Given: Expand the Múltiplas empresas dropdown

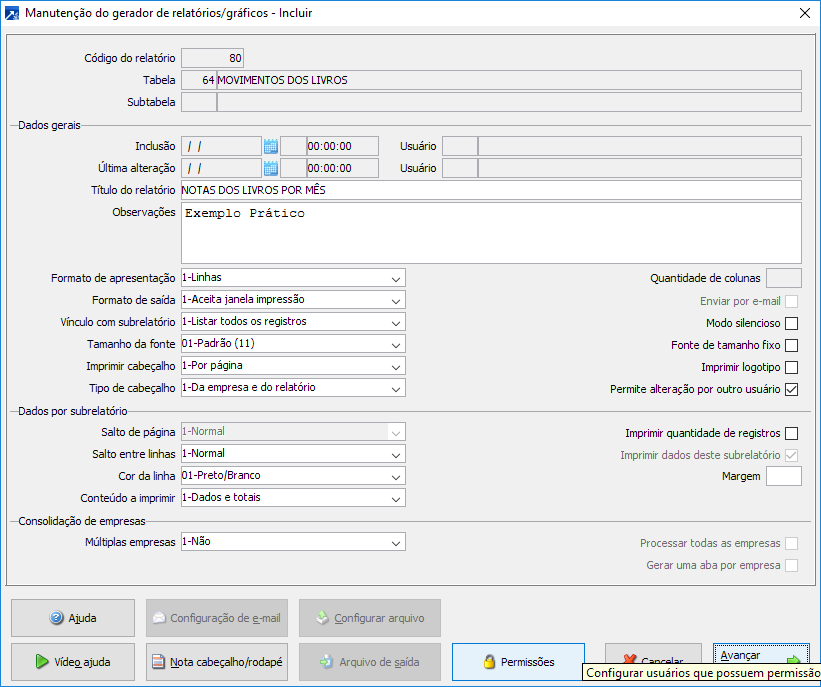Looking at the screenshot, I should click(396, 542).
